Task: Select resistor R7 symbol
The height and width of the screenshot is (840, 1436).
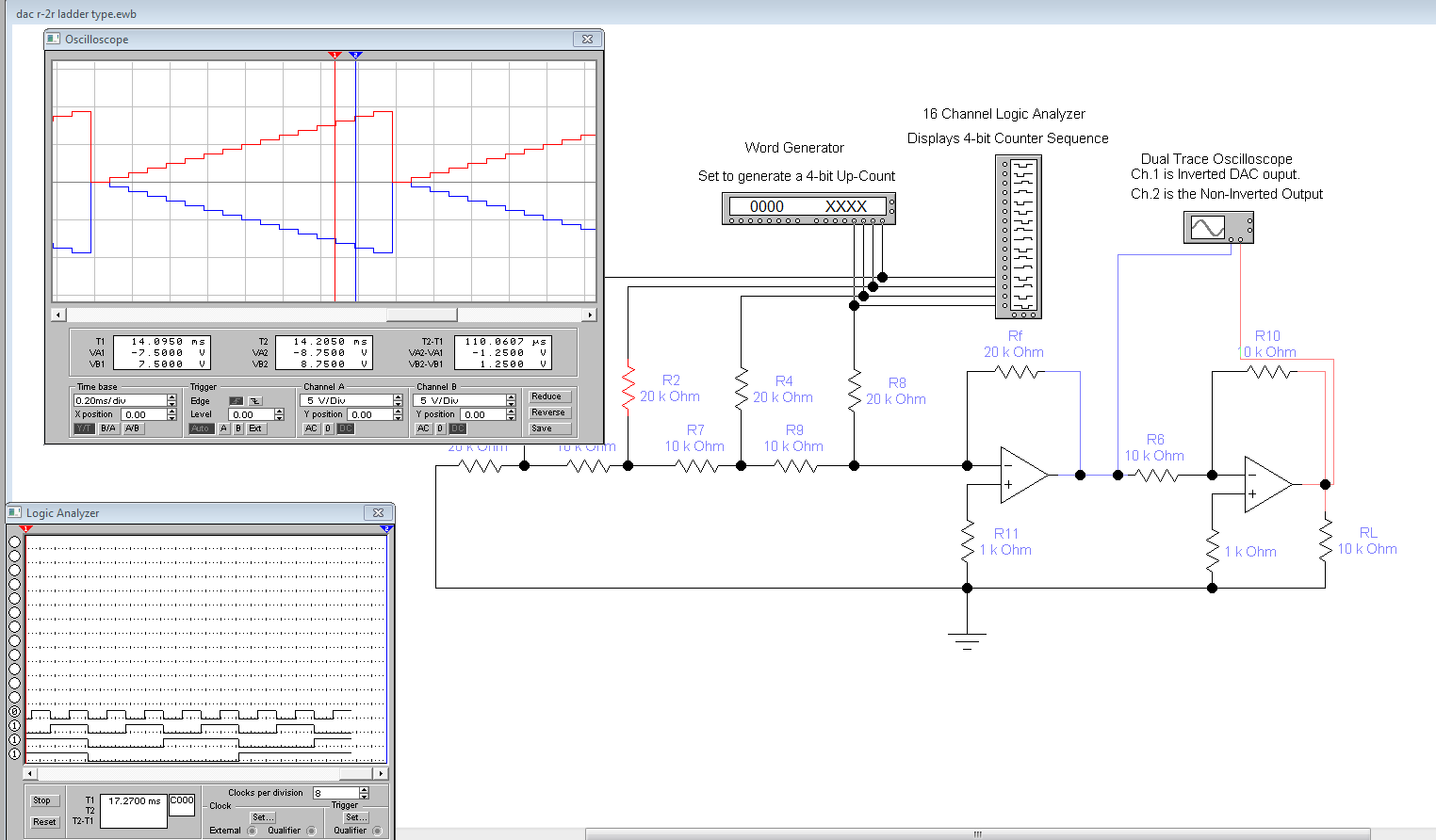Action: click(697, 465)
